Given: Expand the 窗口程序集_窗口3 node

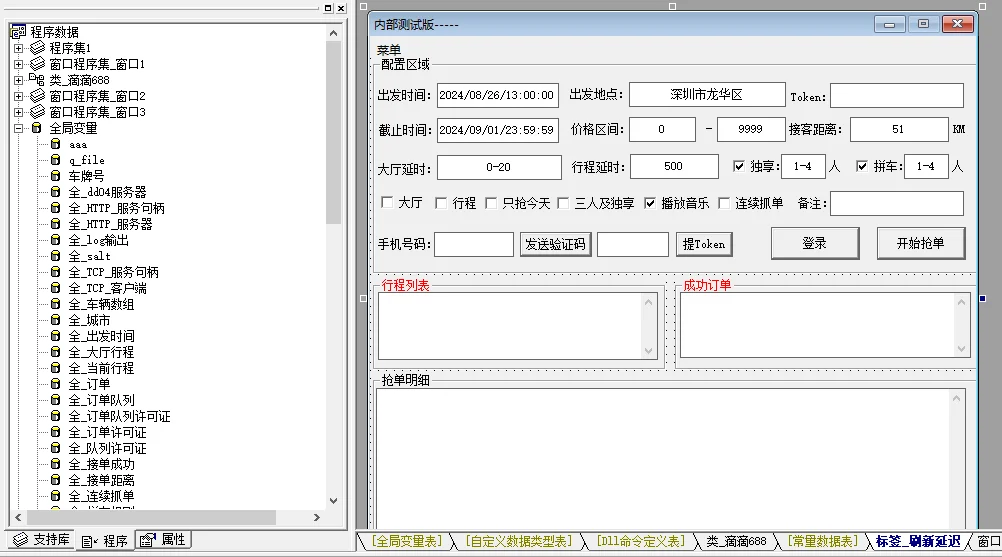Looking at the screenshot, I should pos(19,112).
